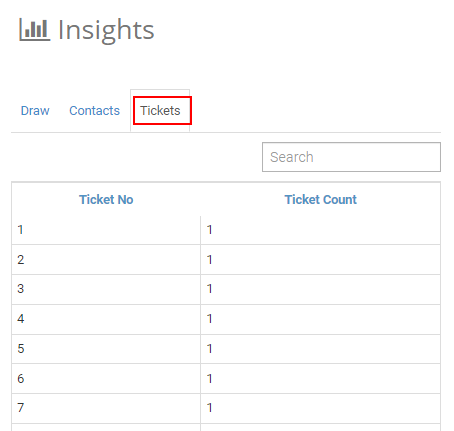The width and height of the screenshot is (454, 431).
Task: Sort by the Ticket Count column header
Action: pos(320,200)
